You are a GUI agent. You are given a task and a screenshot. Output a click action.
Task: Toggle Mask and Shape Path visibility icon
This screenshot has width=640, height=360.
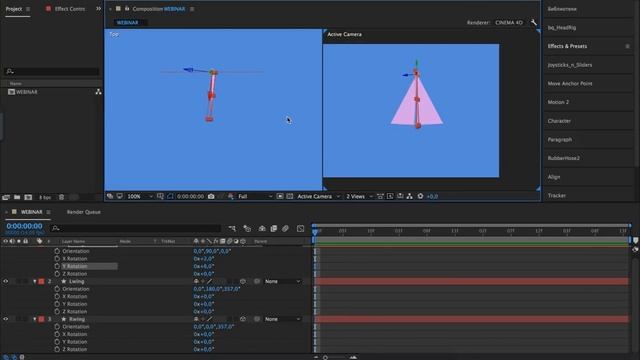[x=170, y=196]
